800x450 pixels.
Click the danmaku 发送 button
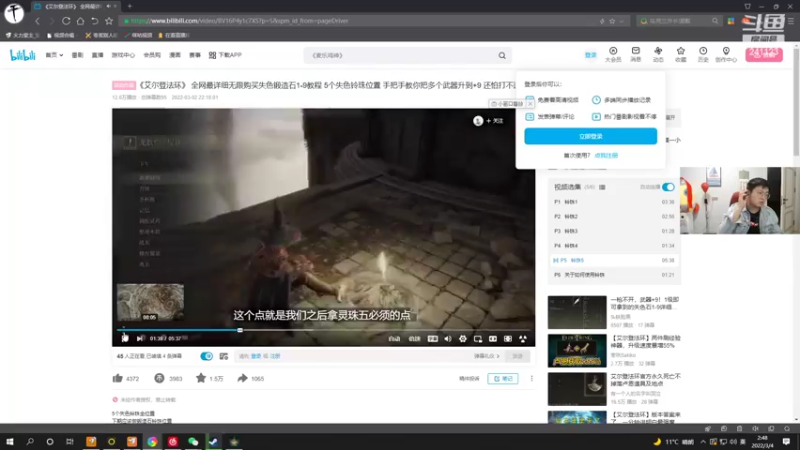point(517,356)
